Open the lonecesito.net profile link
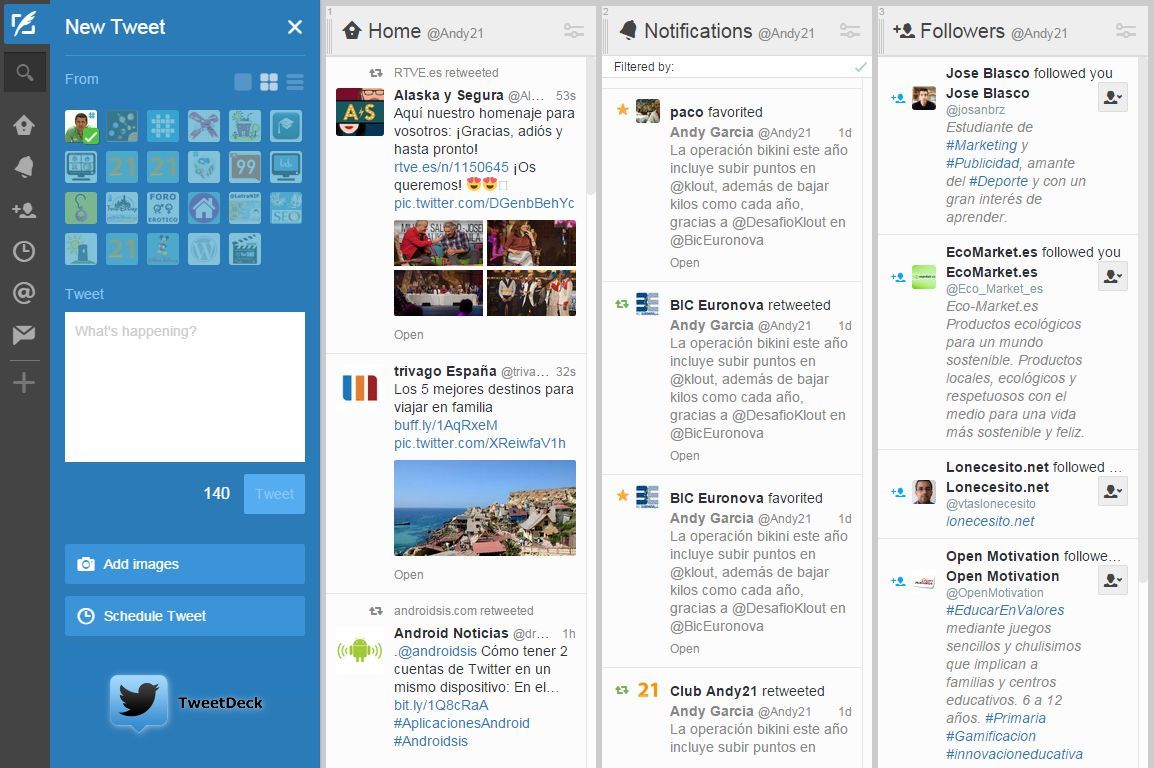This screenshot has height=768, width=1154. click(990, 521)
